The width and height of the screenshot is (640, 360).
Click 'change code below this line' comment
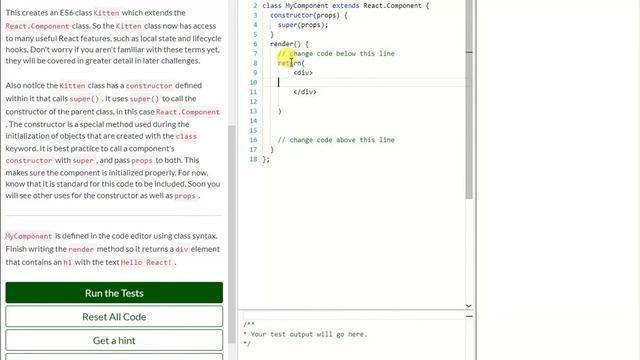336,53
